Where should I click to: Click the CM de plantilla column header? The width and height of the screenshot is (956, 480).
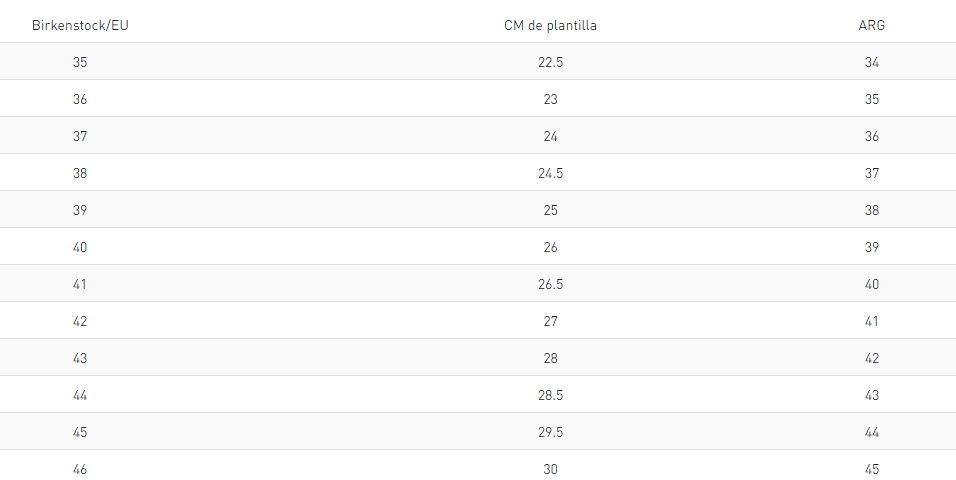[x=550, y=25]
